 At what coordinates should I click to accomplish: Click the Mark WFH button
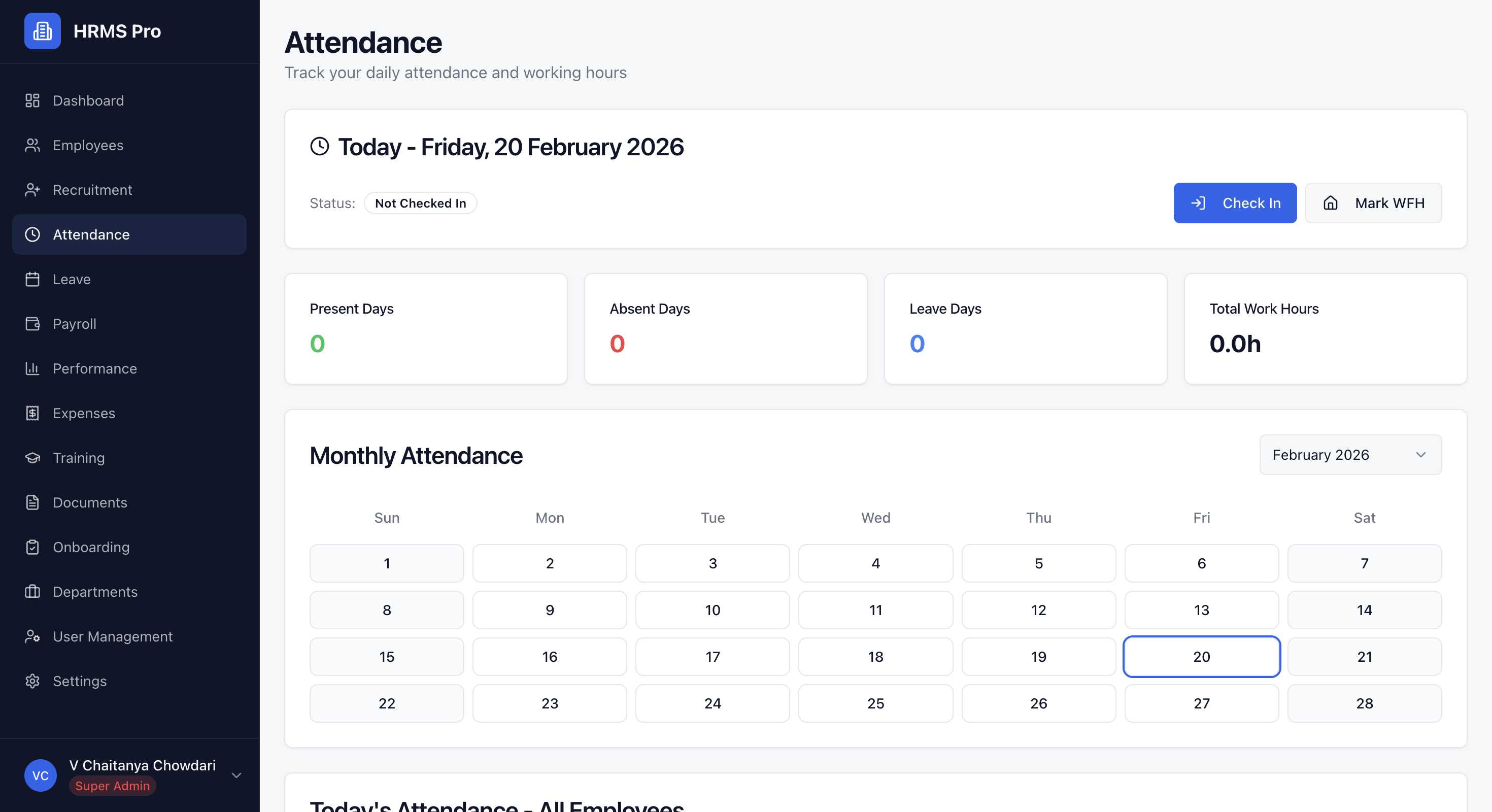(1373, 202)
